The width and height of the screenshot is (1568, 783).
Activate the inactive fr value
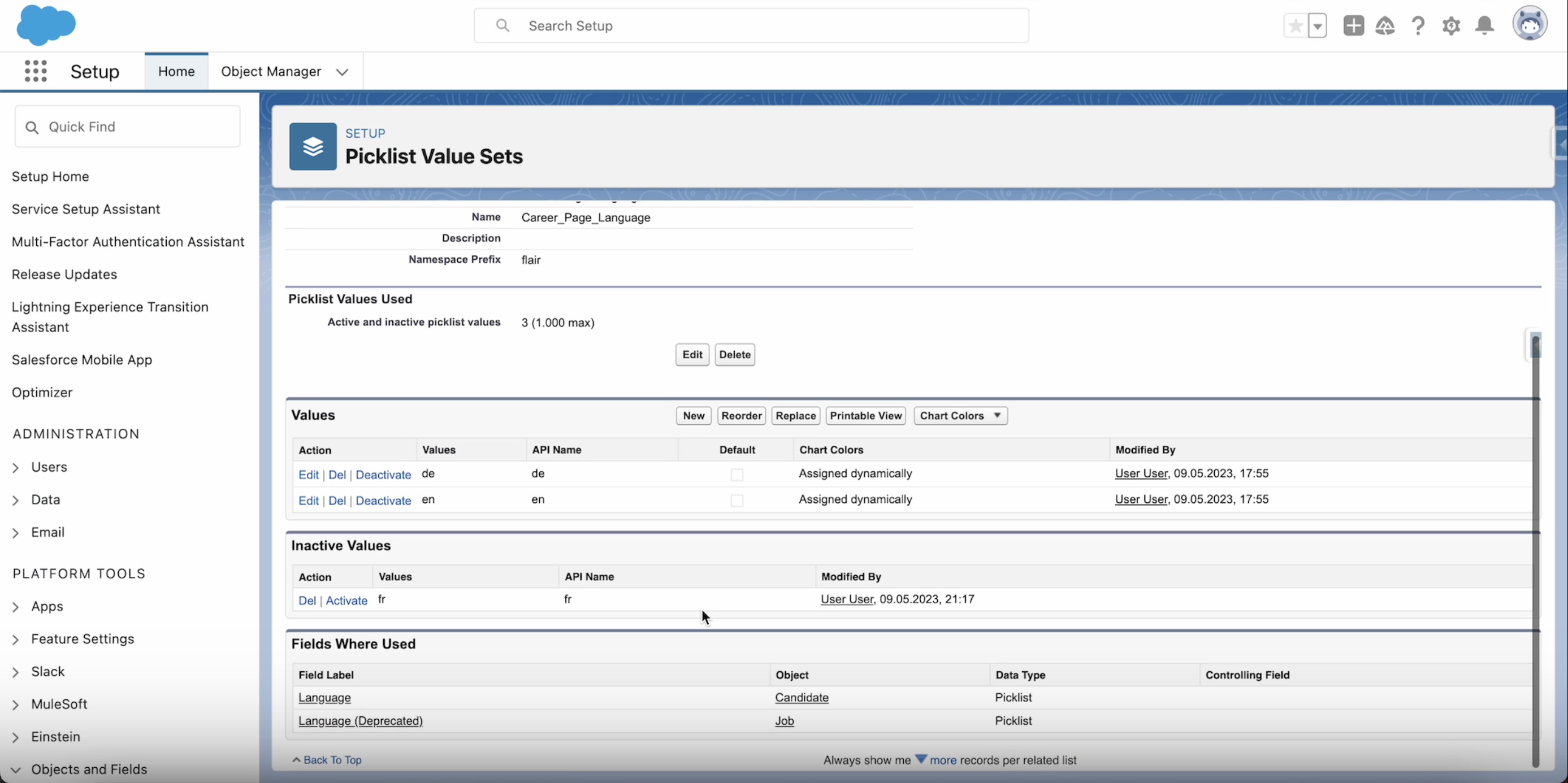[x=346, y=601]
